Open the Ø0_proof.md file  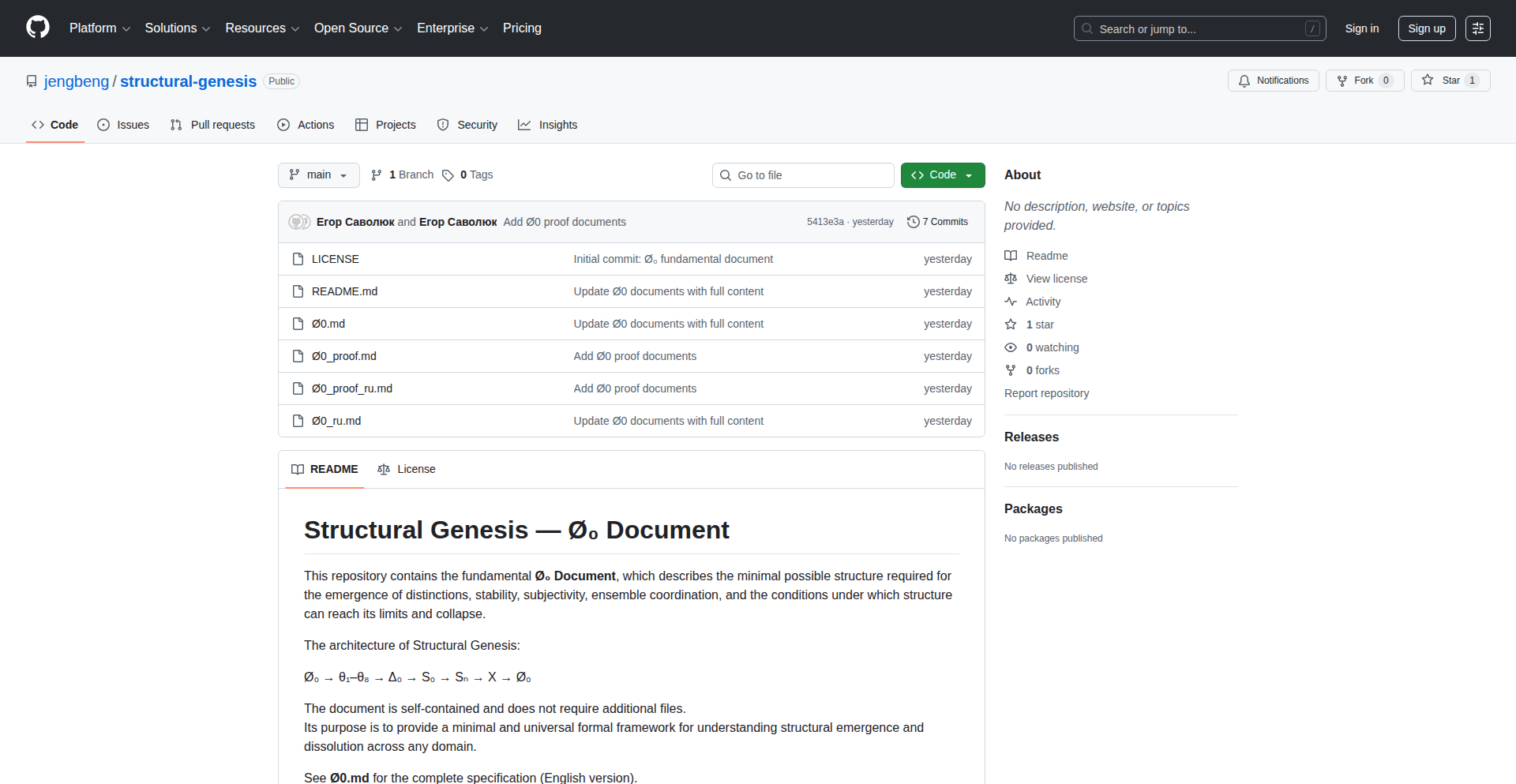tap(344, 356)
